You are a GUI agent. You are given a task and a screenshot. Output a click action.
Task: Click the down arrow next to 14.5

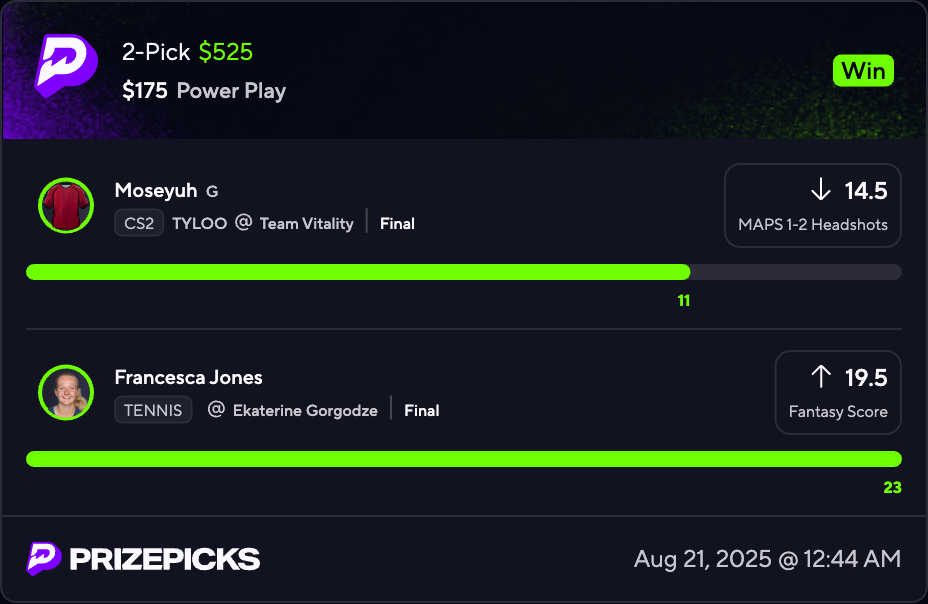click(821, 190)
